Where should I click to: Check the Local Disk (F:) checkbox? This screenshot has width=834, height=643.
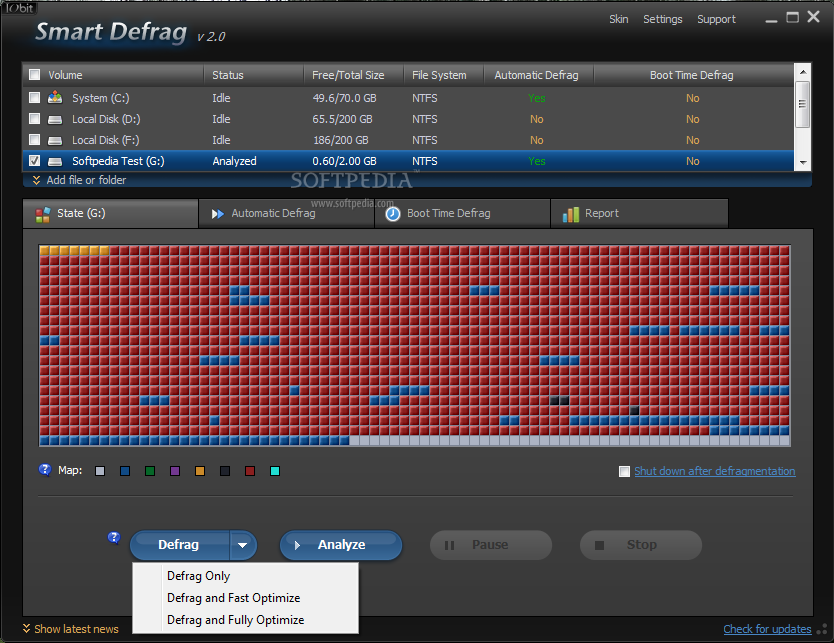(35, 139)
